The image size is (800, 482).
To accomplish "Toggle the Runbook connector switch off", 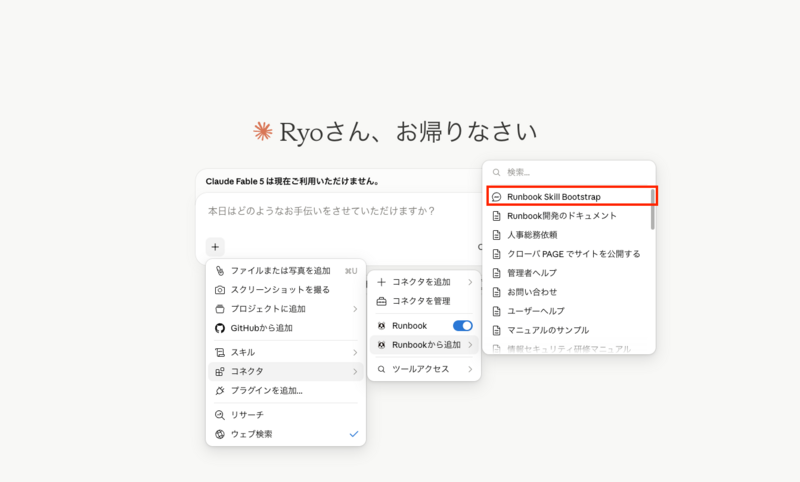I will 463,326.
